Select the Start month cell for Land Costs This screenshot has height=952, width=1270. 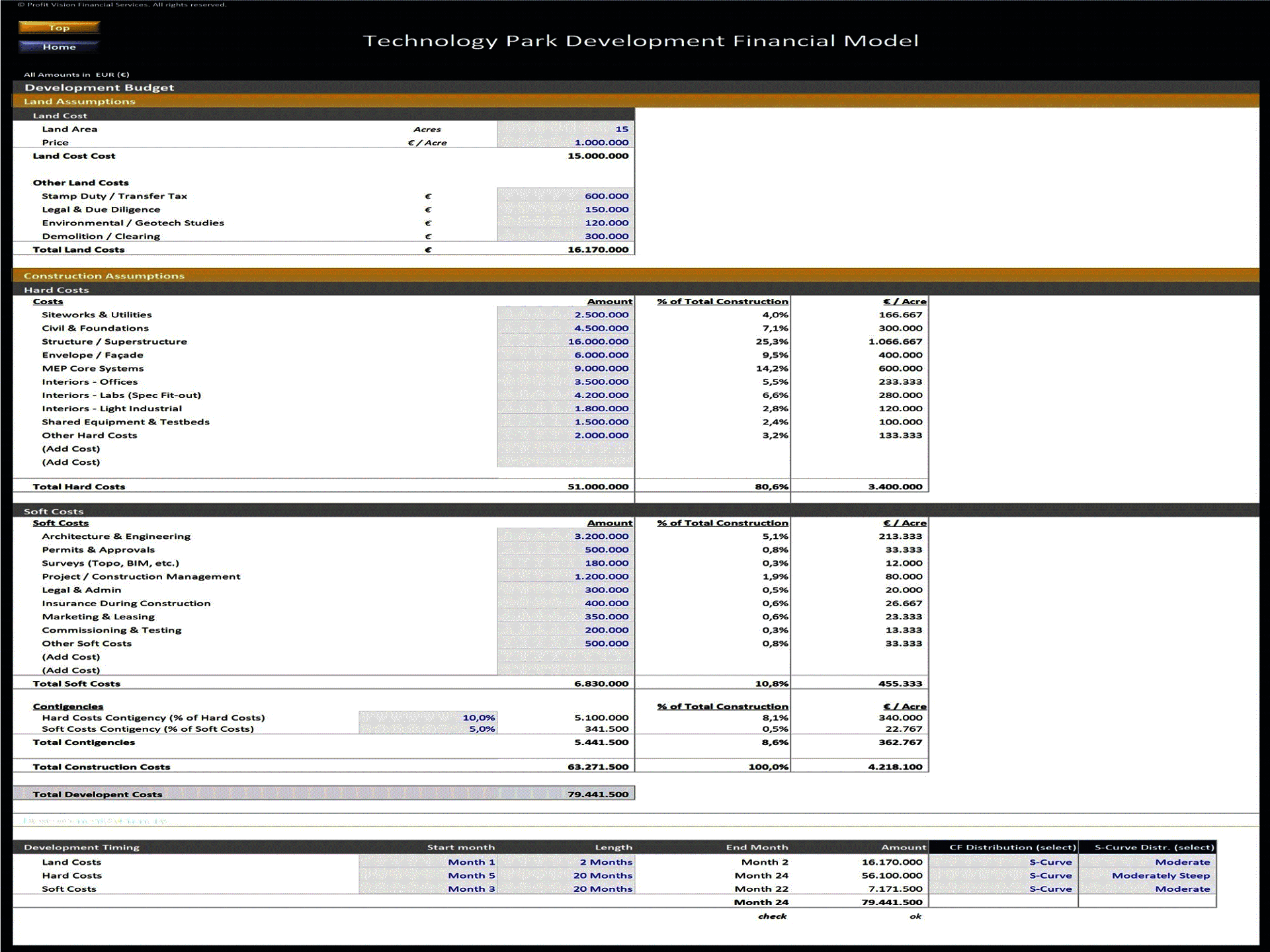tap(472, 861)
